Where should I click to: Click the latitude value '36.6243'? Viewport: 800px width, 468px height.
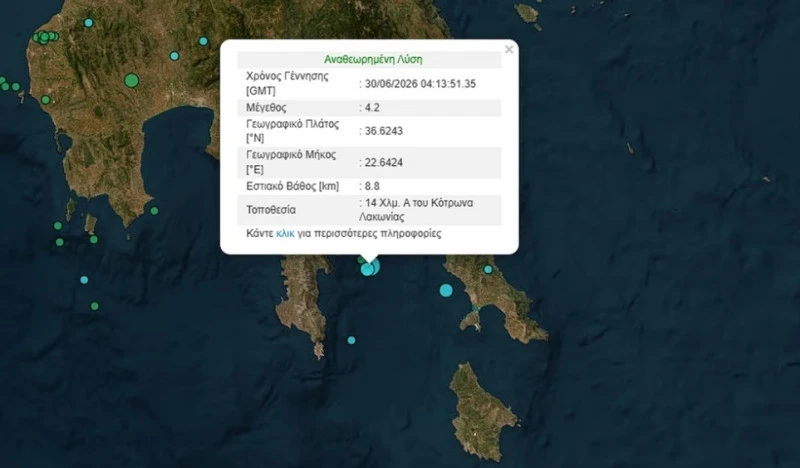(x=384, y=131)
